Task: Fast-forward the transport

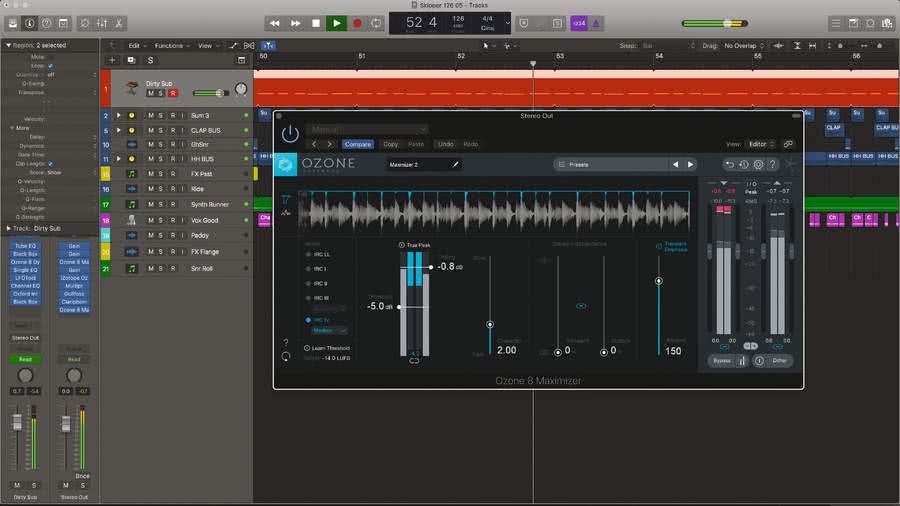Action: click(x=295, y=24)
